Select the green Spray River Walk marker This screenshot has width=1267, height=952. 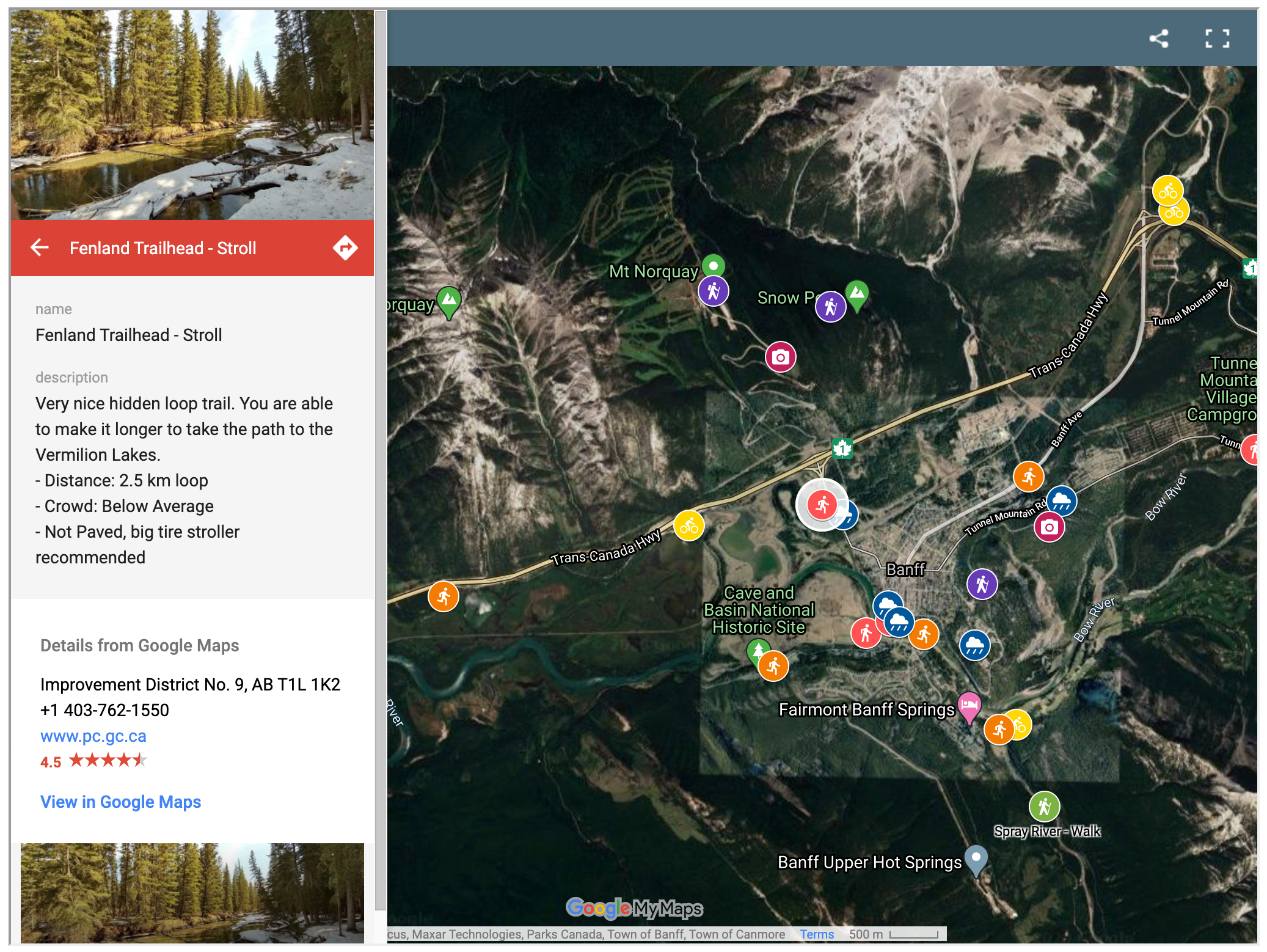click(x=1044, y=807)
